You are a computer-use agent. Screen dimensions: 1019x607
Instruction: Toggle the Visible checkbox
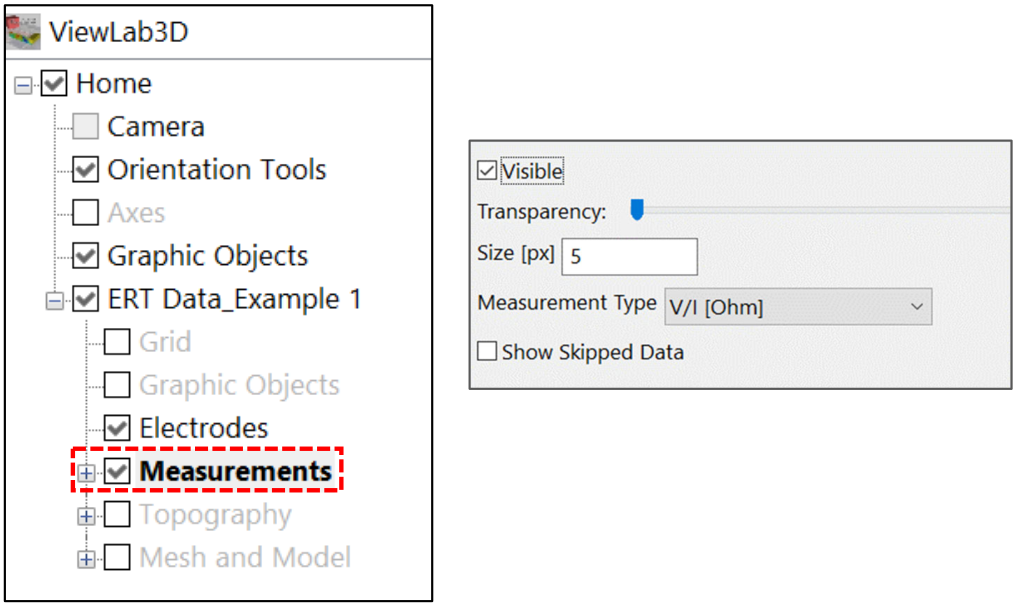click(487, 171)
